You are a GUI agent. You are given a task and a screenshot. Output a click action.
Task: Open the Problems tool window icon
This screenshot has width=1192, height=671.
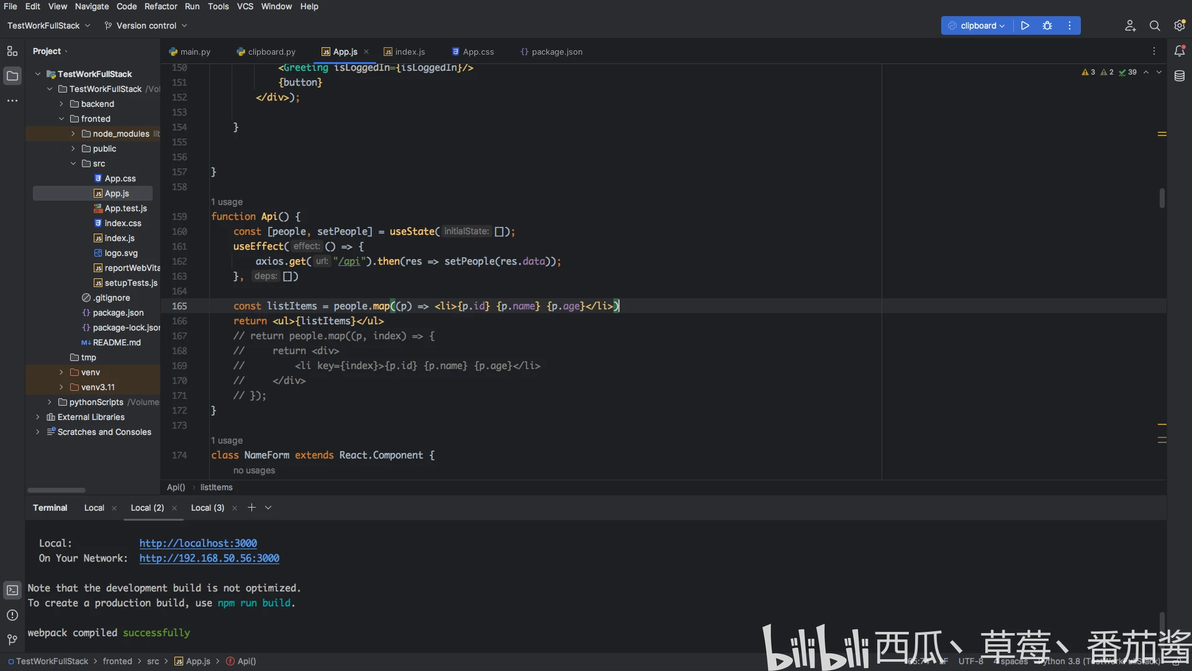point(12,615)
